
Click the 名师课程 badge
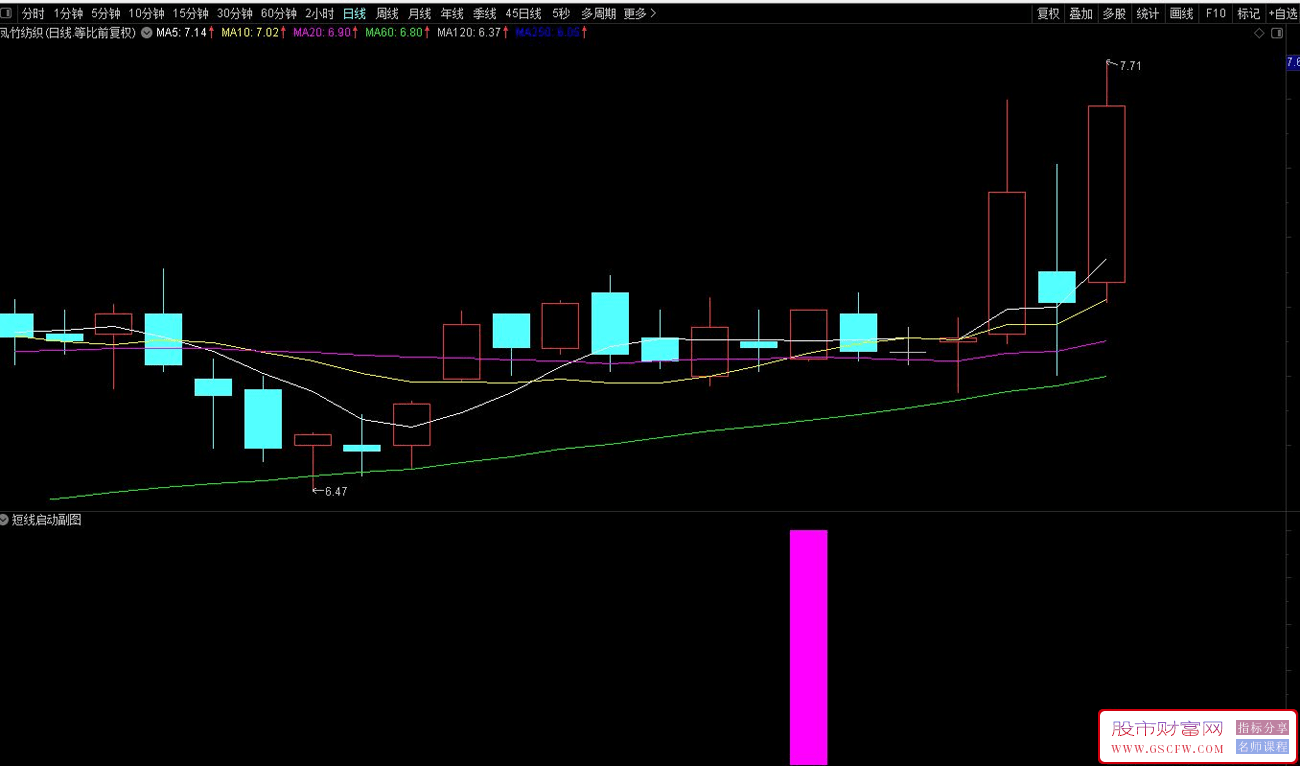(x=1263, y=747)
